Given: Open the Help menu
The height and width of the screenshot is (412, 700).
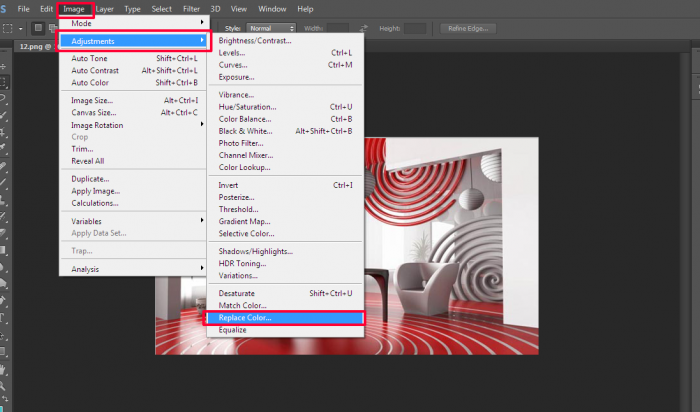Looking at the screenshot, I should pyautogui.click(x=305, y=9).
